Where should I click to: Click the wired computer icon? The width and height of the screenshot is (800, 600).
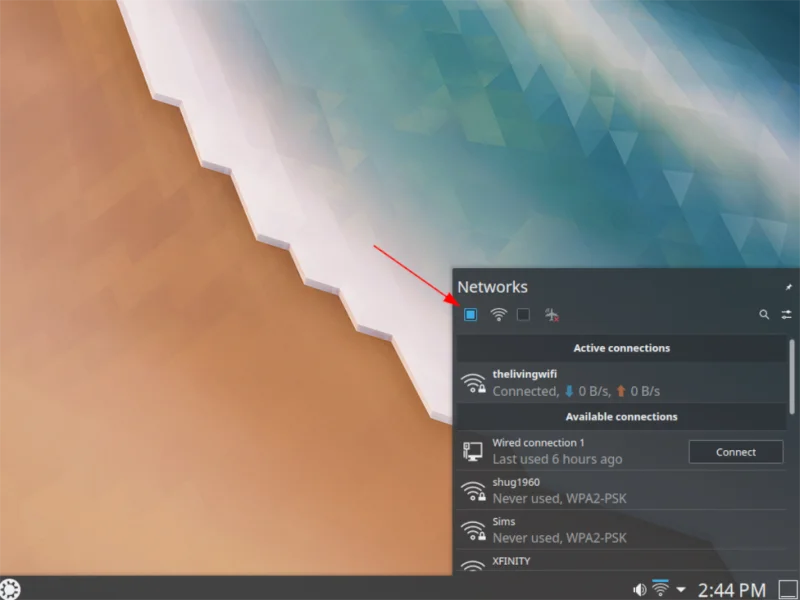point(473,451)
